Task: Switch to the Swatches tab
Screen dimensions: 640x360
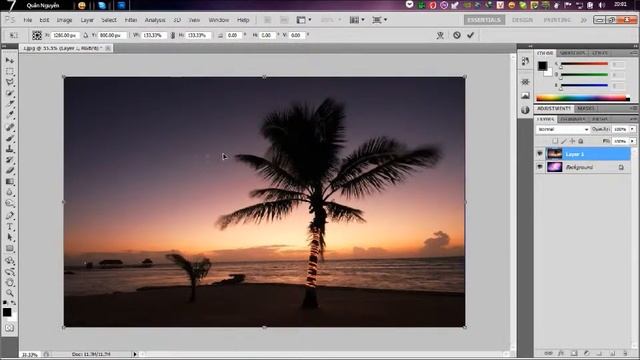Action: coord(572,53)
